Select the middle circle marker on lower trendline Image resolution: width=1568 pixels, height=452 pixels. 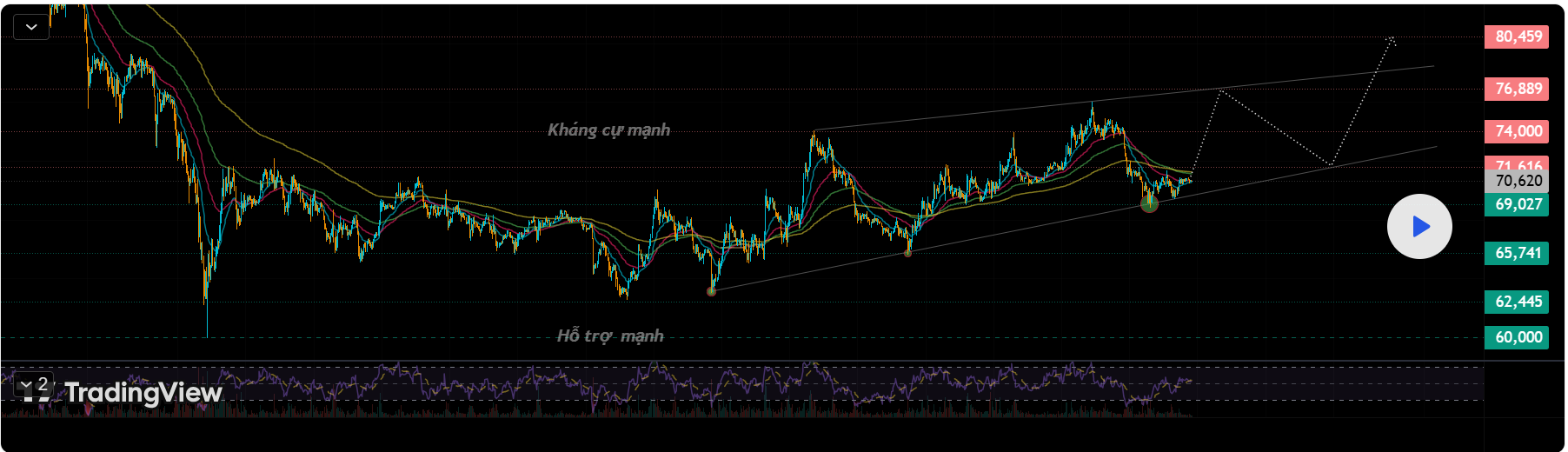(x=908, y=252)
